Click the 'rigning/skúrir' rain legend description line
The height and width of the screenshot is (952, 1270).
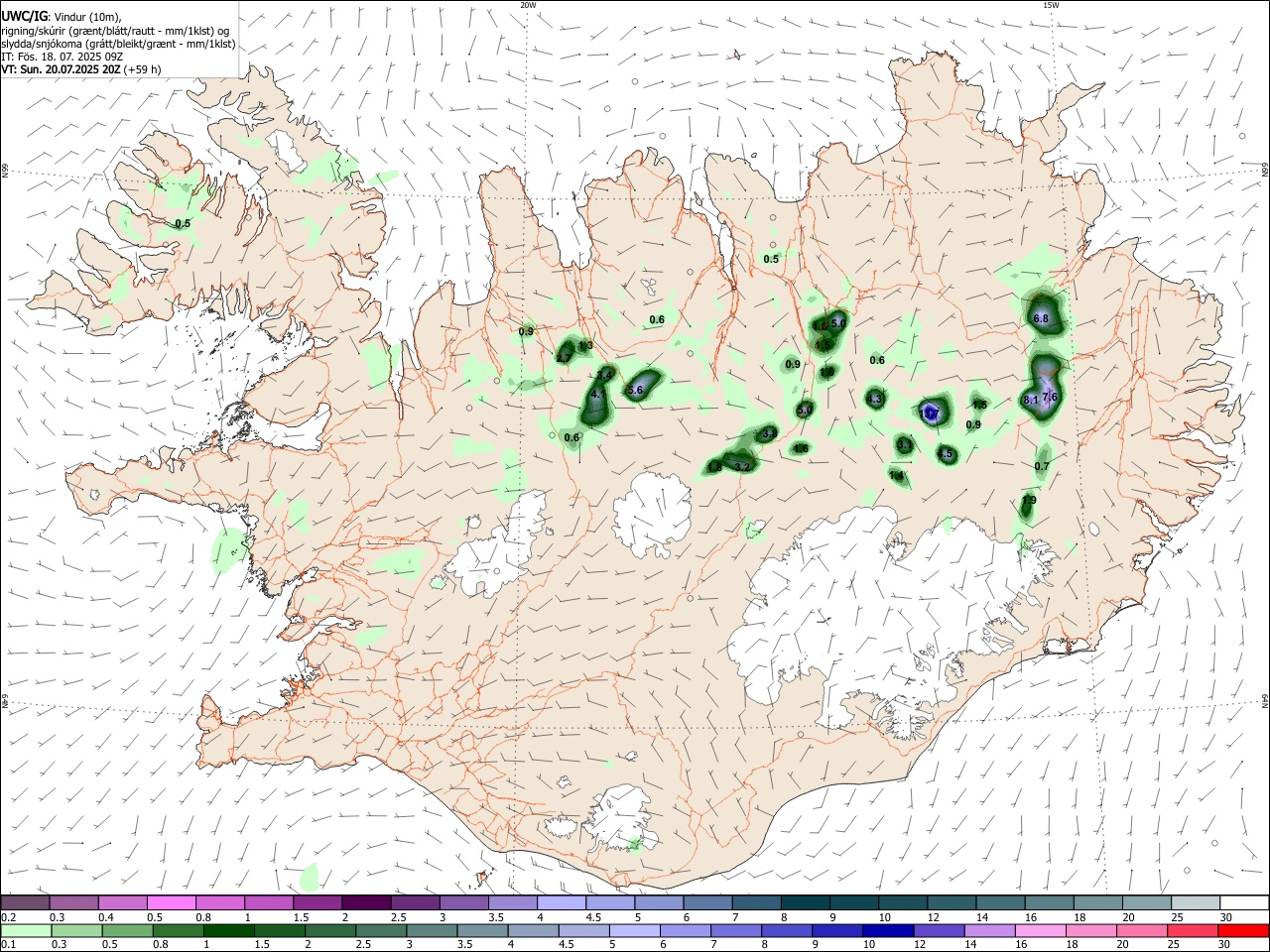[x=115, y=31]
